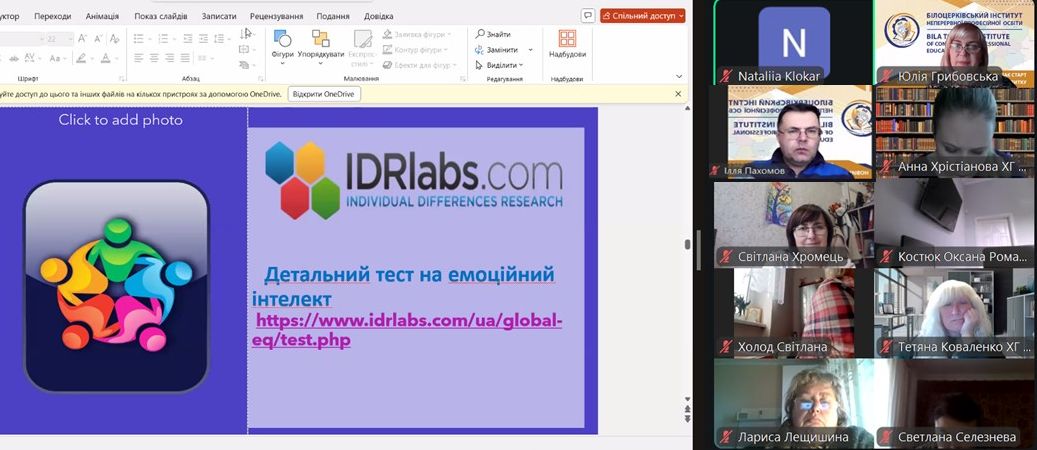Collapse the ribbon with the chevron
The image size is (1037, 450).
coord(679,78)
